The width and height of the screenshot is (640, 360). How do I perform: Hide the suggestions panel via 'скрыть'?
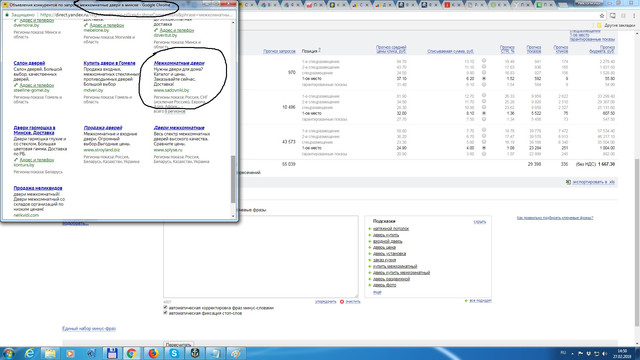[480, 222]
